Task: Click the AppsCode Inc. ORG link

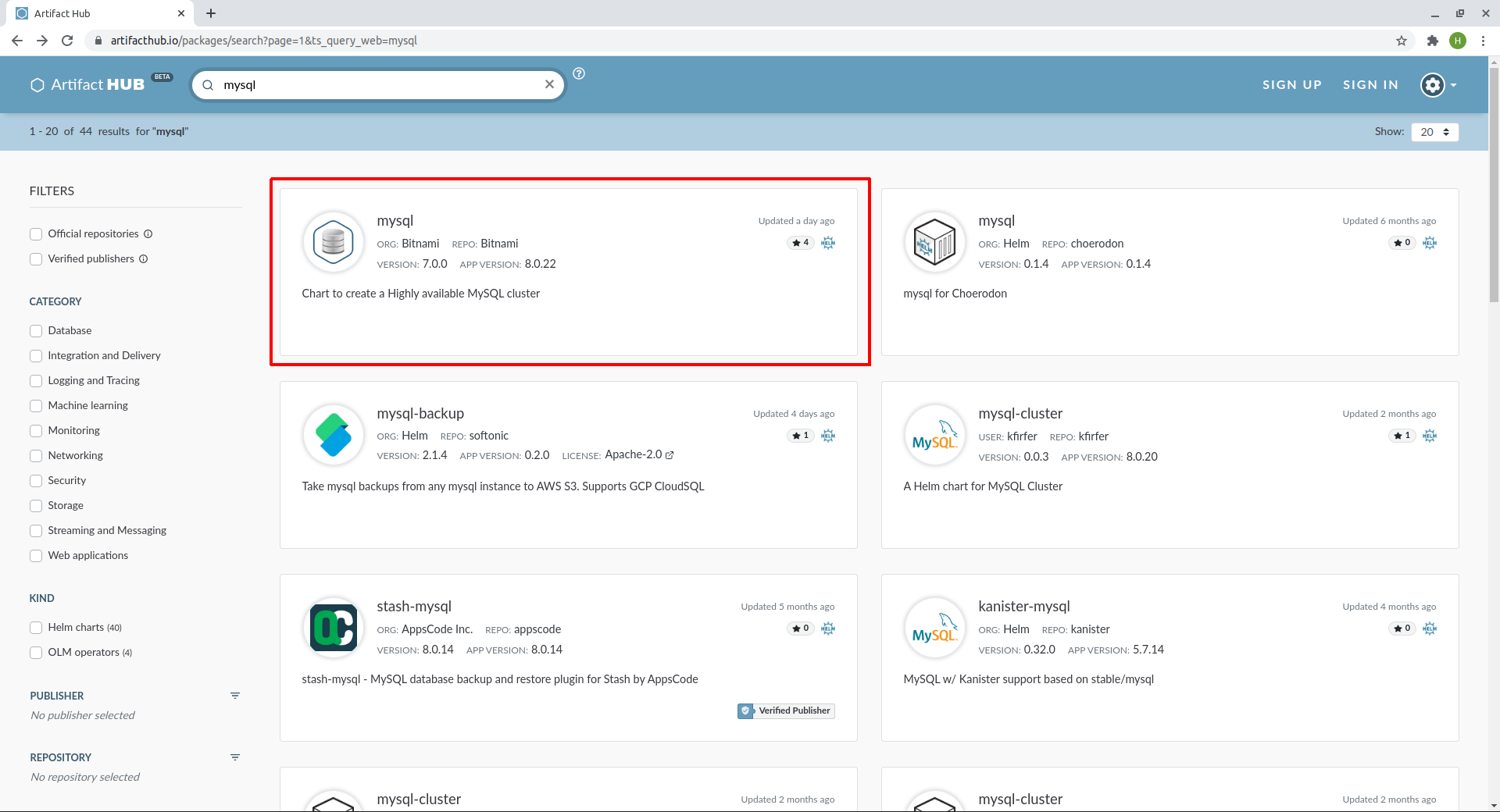Action: pyautogui.click(x=437, y=629)
